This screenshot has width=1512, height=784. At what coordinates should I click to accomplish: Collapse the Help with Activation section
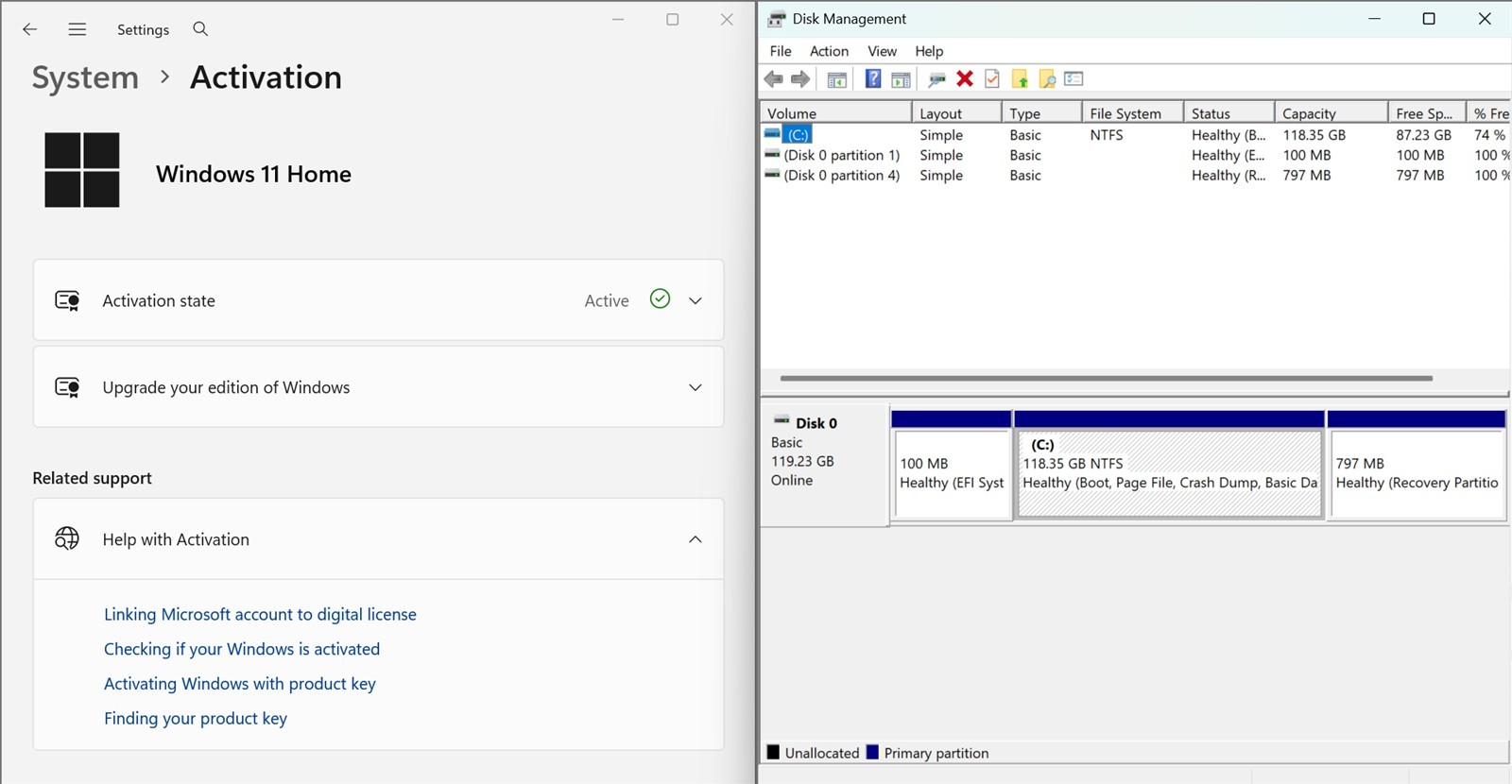click(378, 539)
